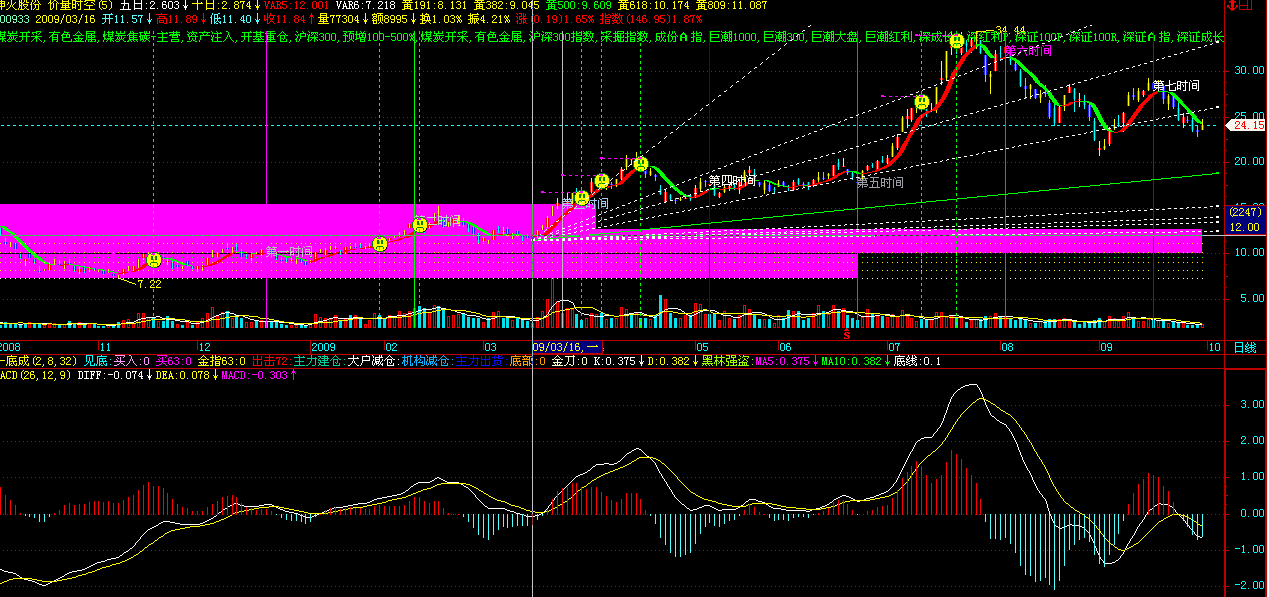
Task: Click the MACD(26,12,9) indicator label
Action: pos(35,375)
